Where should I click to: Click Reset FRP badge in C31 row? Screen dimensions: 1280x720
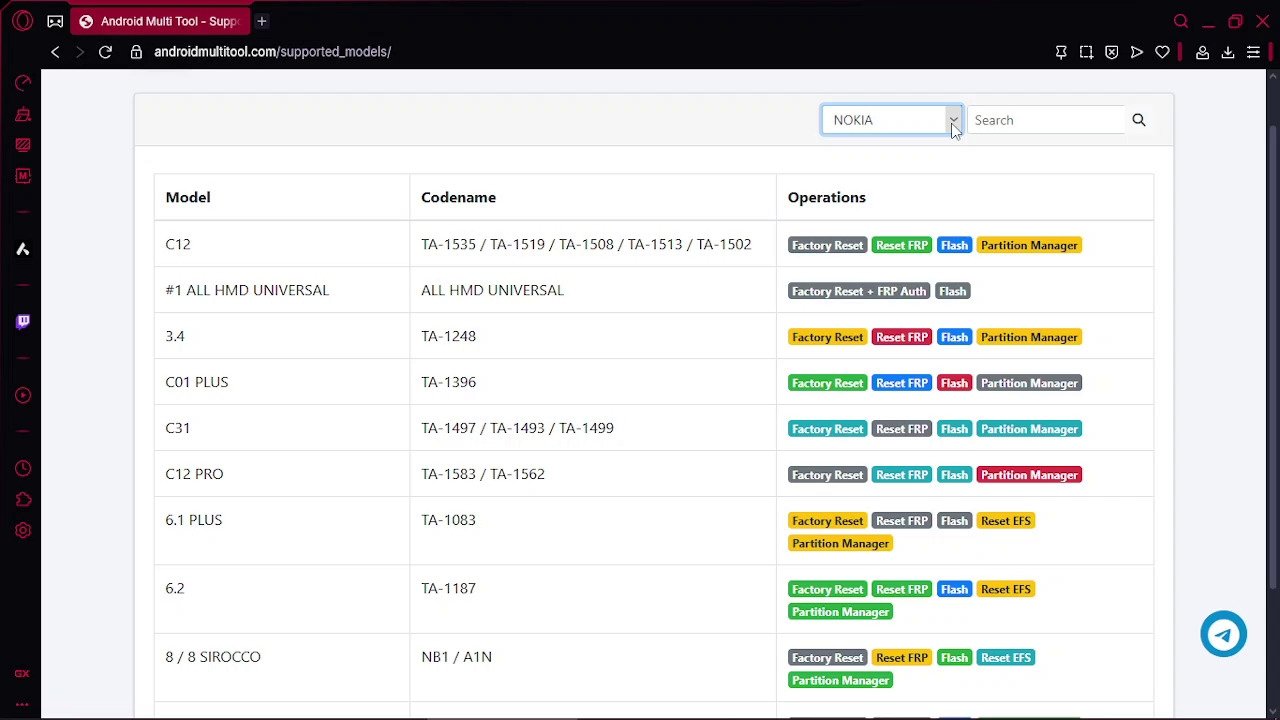902,429
